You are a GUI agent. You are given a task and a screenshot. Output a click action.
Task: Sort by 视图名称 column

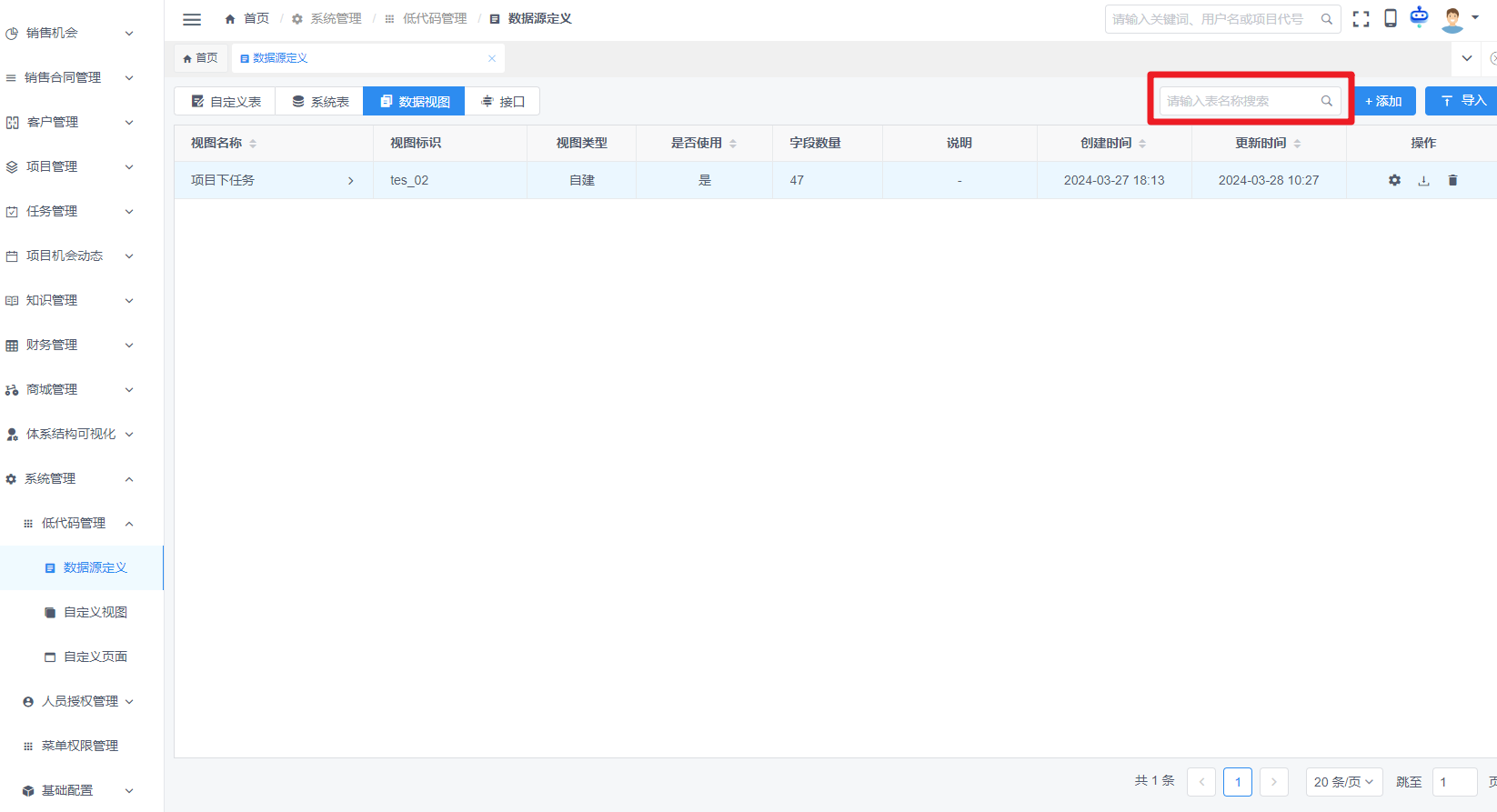tap(253, 144)
